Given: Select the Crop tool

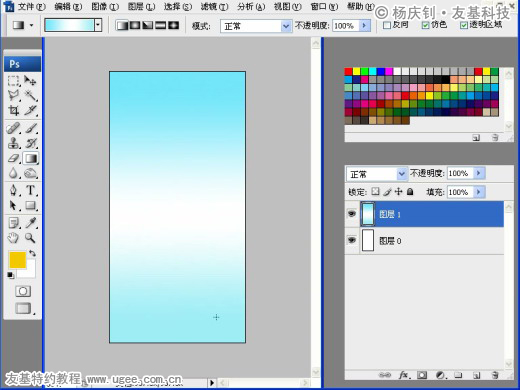Looking at the screenshot, I should [13, 110].
